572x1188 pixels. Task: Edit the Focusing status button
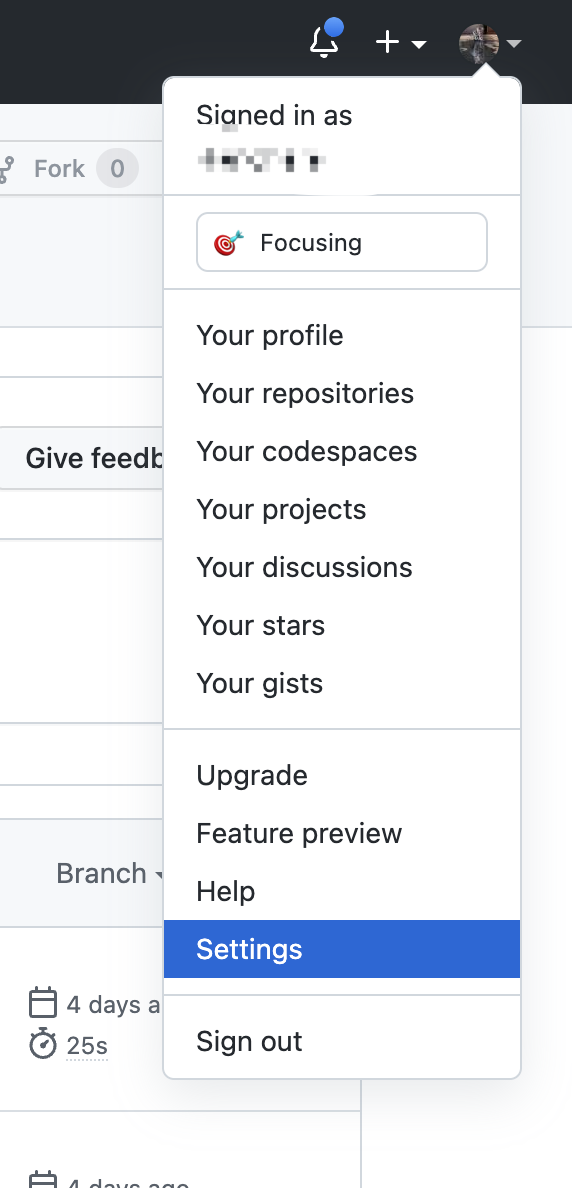click(342, 242)
